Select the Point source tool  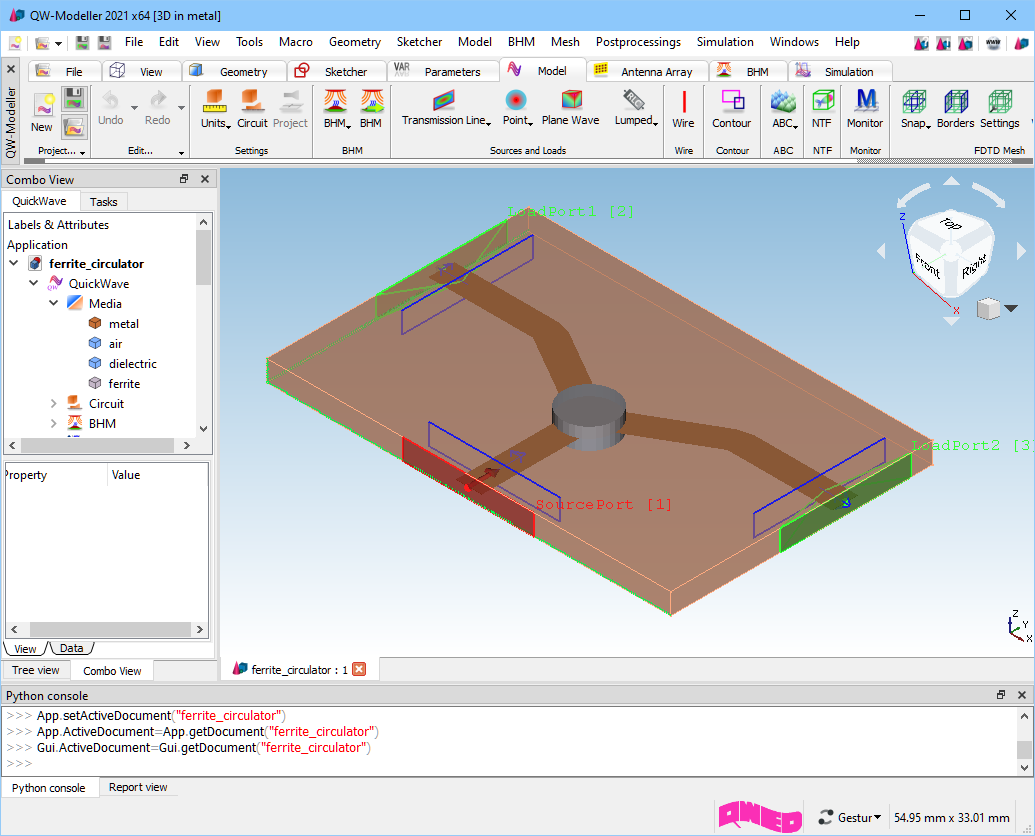[518, 108]
